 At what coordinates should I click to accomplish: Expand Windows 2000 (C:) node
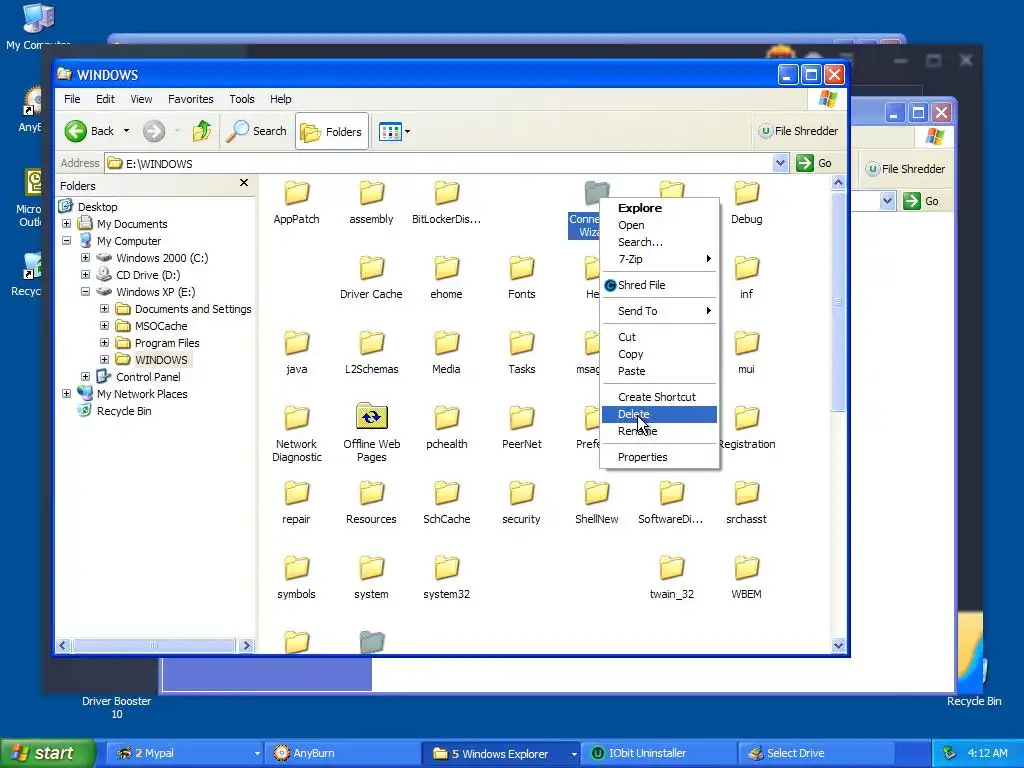86,257
